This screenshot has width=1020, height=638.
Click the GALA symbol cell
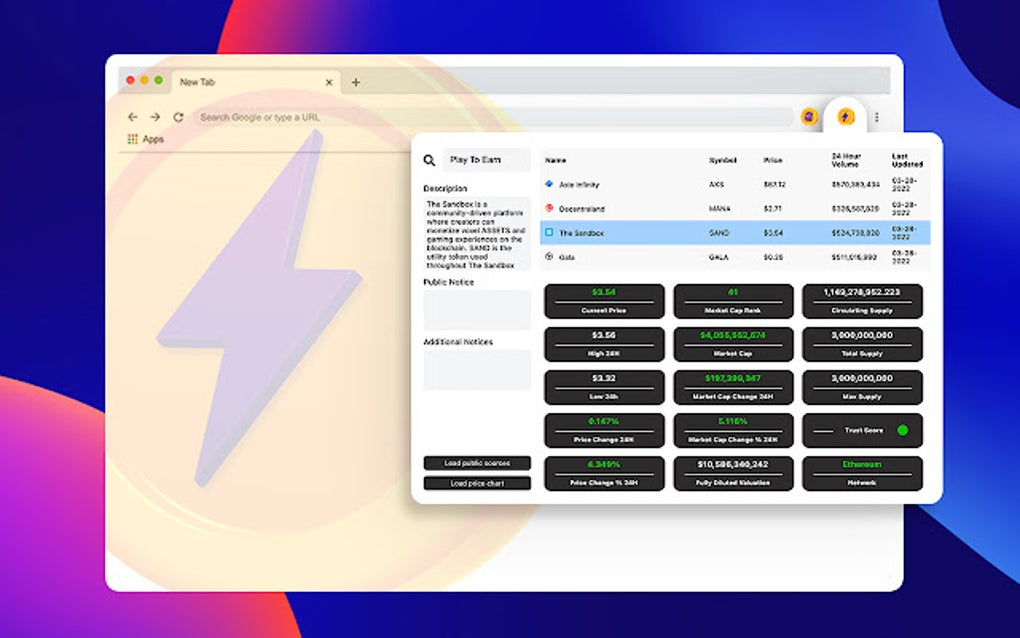[x=719, y=257]
